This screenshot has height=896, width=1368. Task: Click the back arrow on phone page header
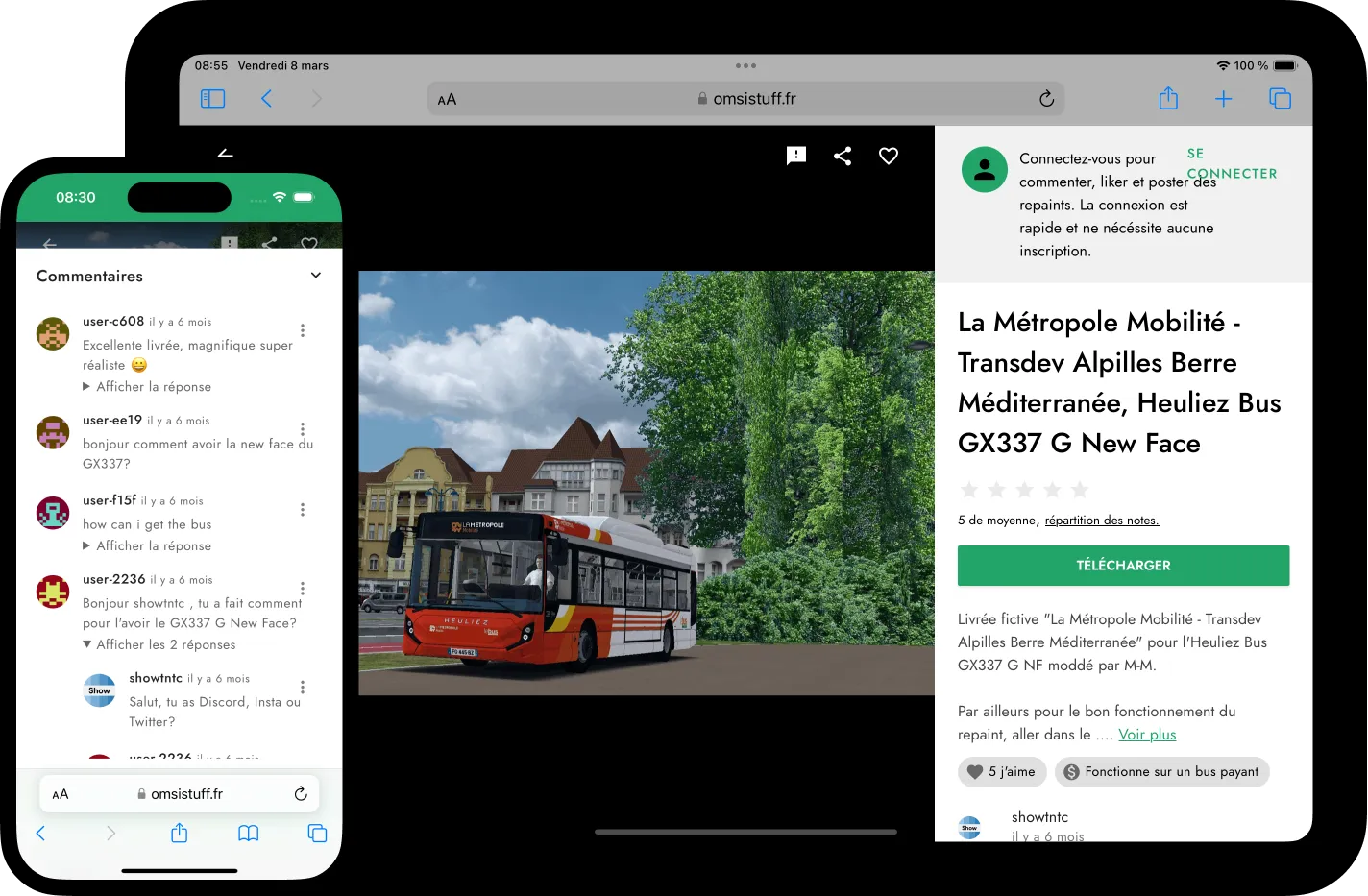pos(50,244)
